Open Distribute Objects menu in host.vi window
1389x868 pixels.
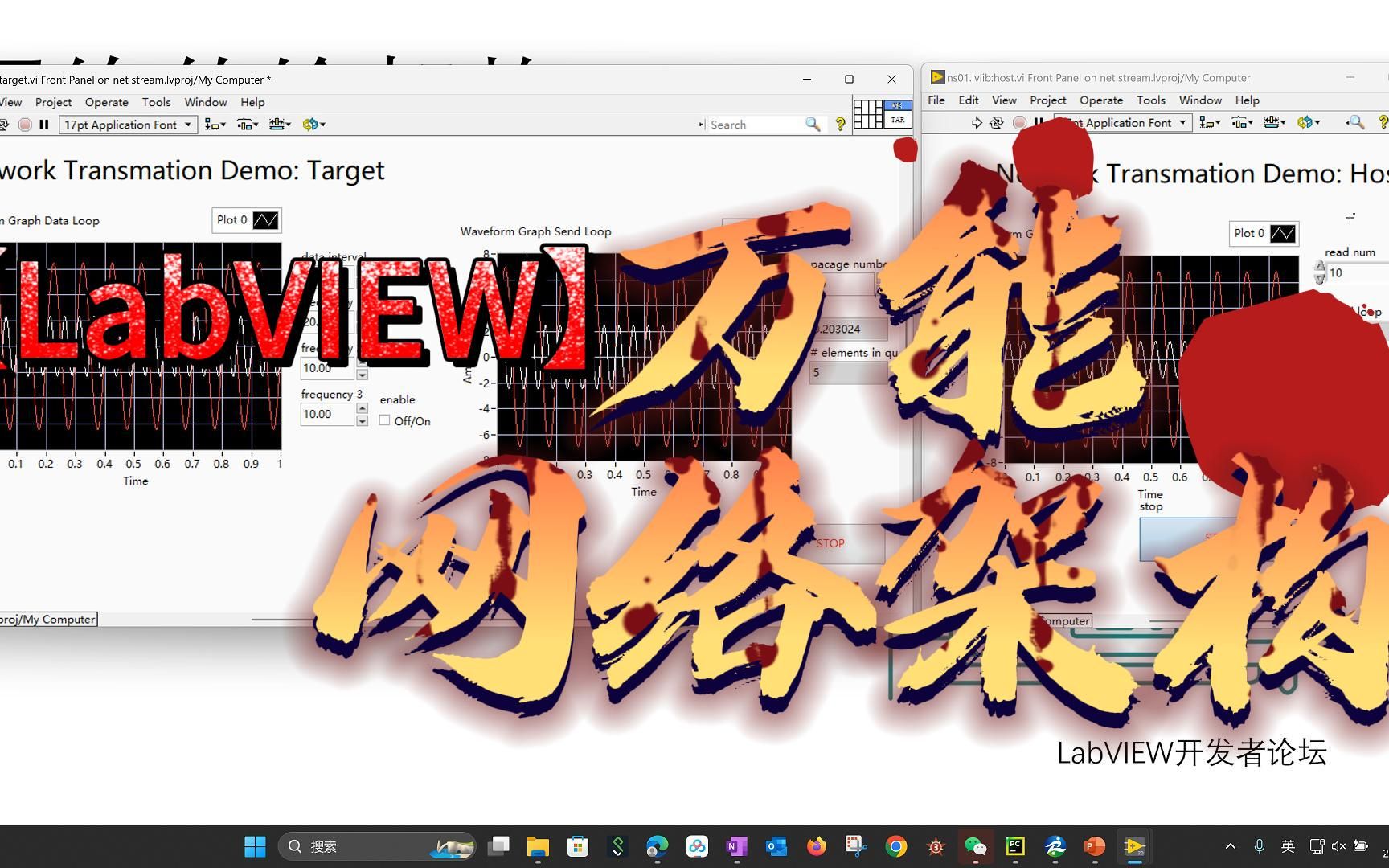pyautogui.click(x=1243, y=123)
